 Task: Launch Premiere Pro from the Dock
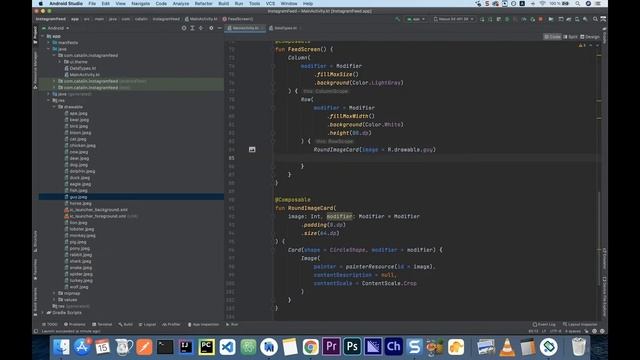click(x=331, y=347)
